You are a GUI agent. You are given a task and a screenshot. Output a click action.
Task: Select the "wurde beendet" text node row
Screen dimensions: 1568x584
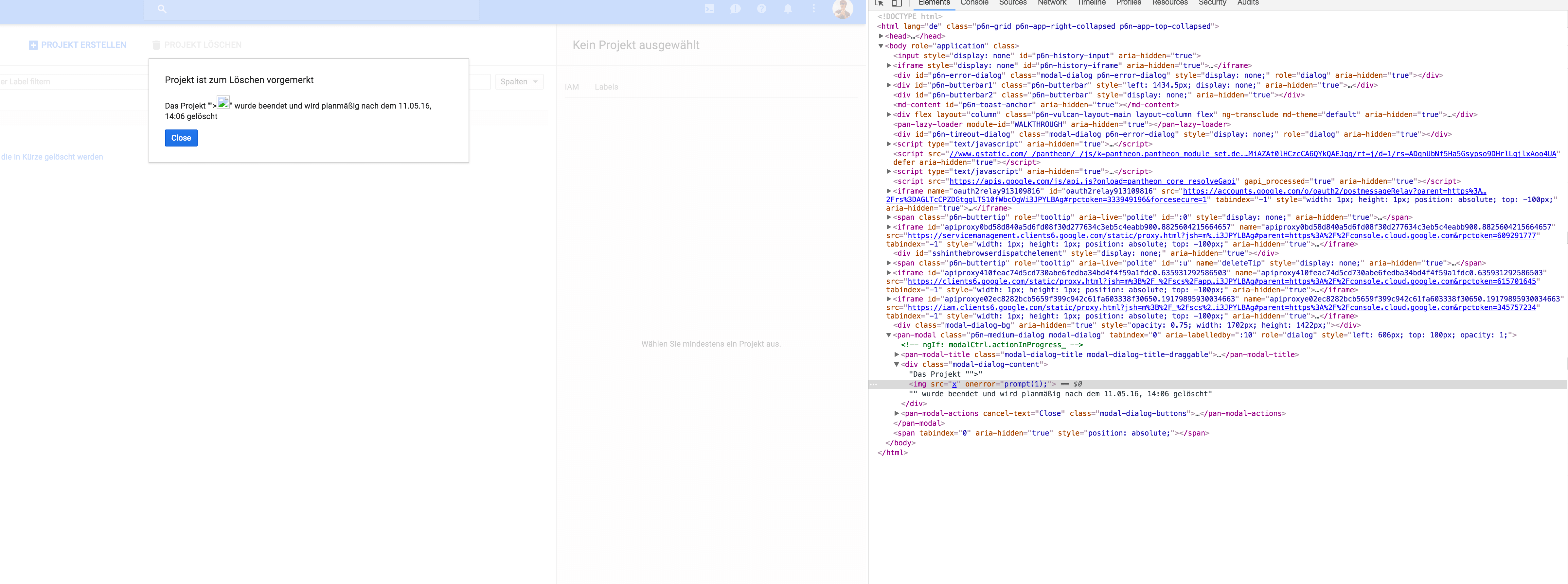[x=1060, y=394]
